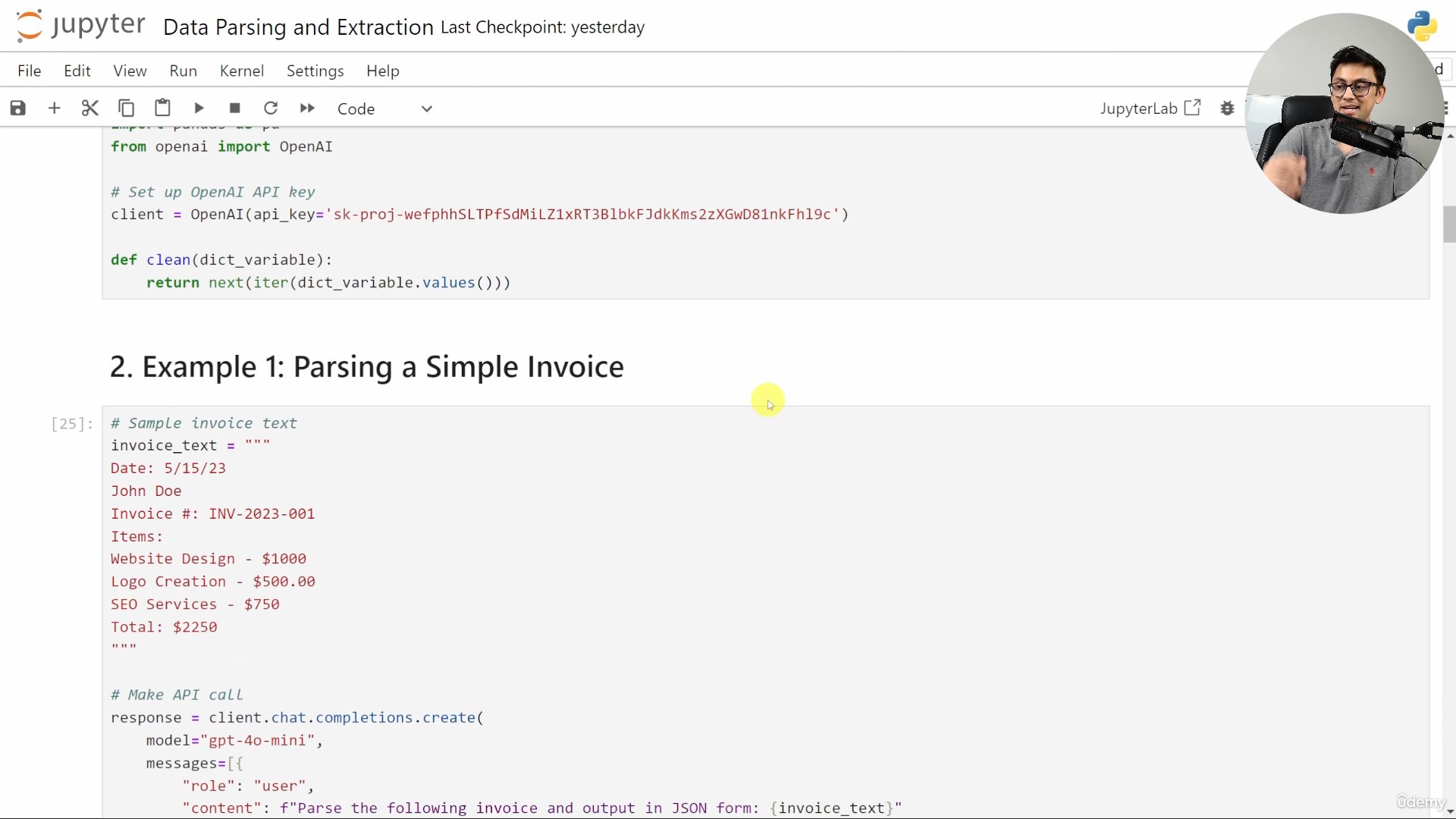Enable the debugger bug icon
Screen dimensions: 1456x819
pyautogui.click(x=1227, y=108)
